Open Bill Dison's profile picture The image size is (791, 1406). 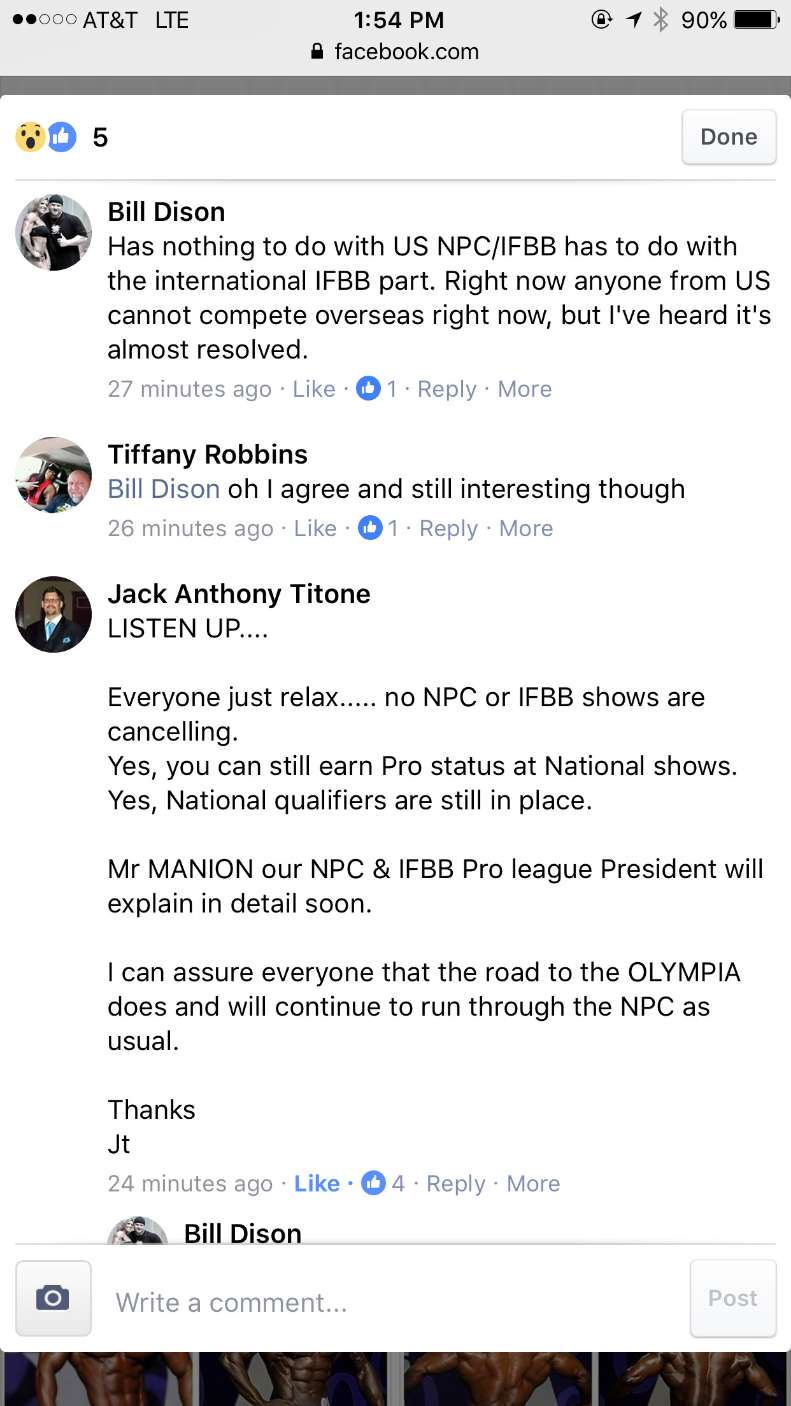[x=54, y=232]
